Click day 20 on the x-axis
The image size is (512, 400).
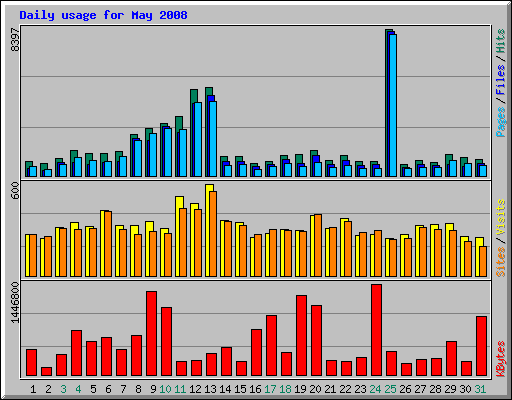pyautogui.click(x=315, y=389)
